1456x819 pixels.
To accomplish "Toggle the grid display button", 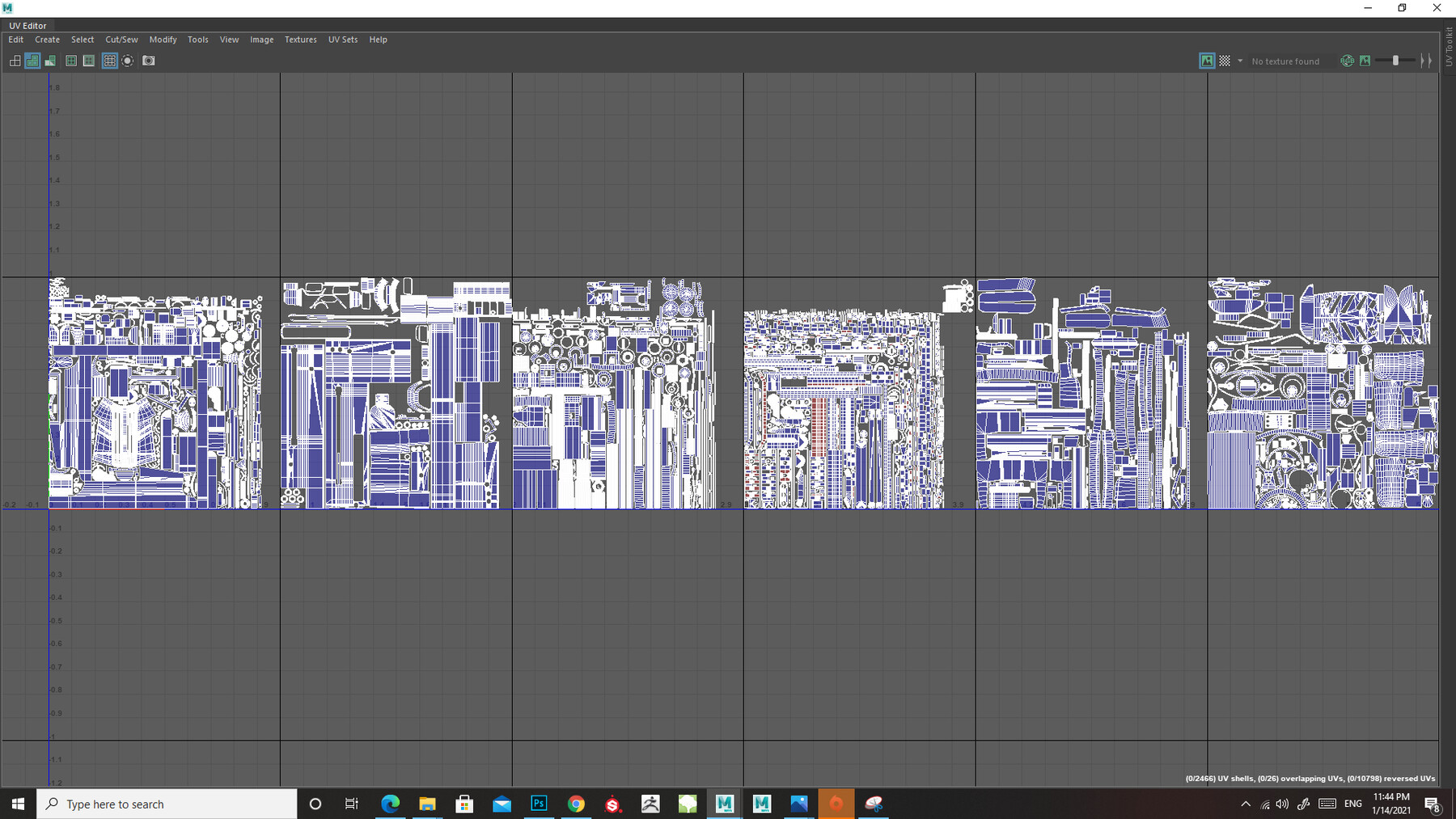I will coord(109,61).
